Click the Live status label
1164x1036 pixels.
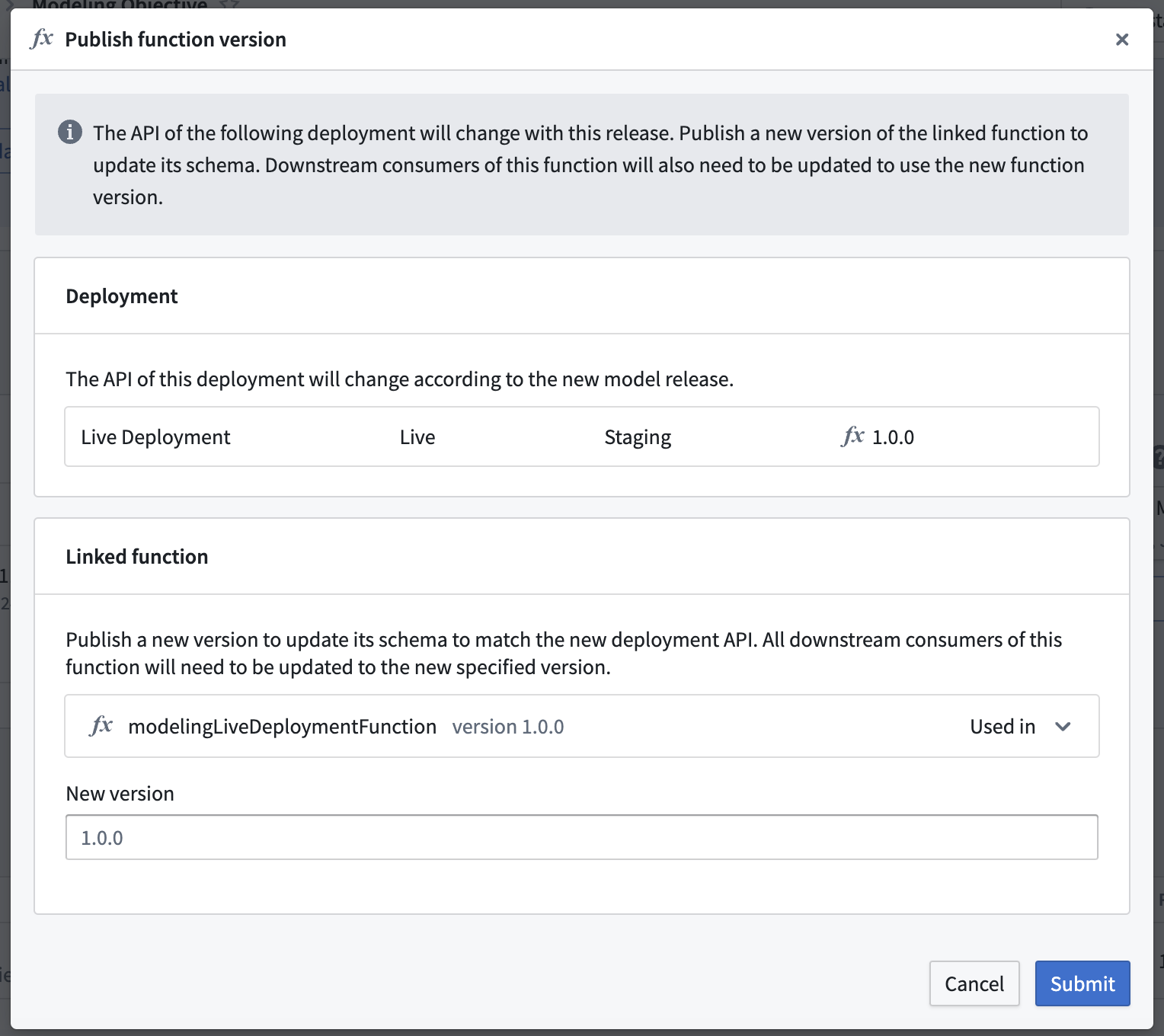[417, 436]
